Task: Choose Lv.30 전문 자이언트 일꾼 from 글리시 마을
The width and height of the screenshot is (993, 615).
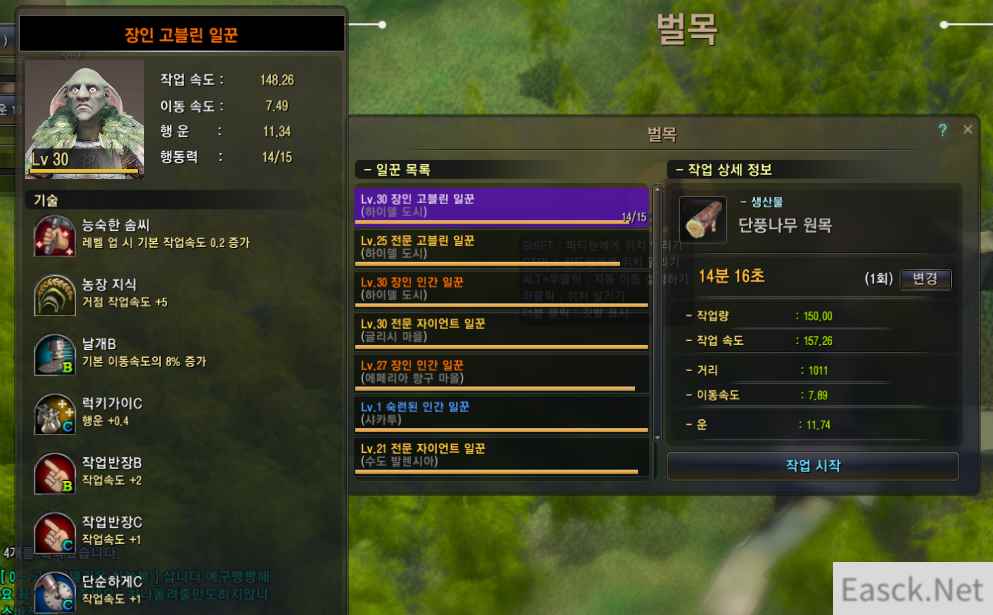Action: [x=501, y=331]
